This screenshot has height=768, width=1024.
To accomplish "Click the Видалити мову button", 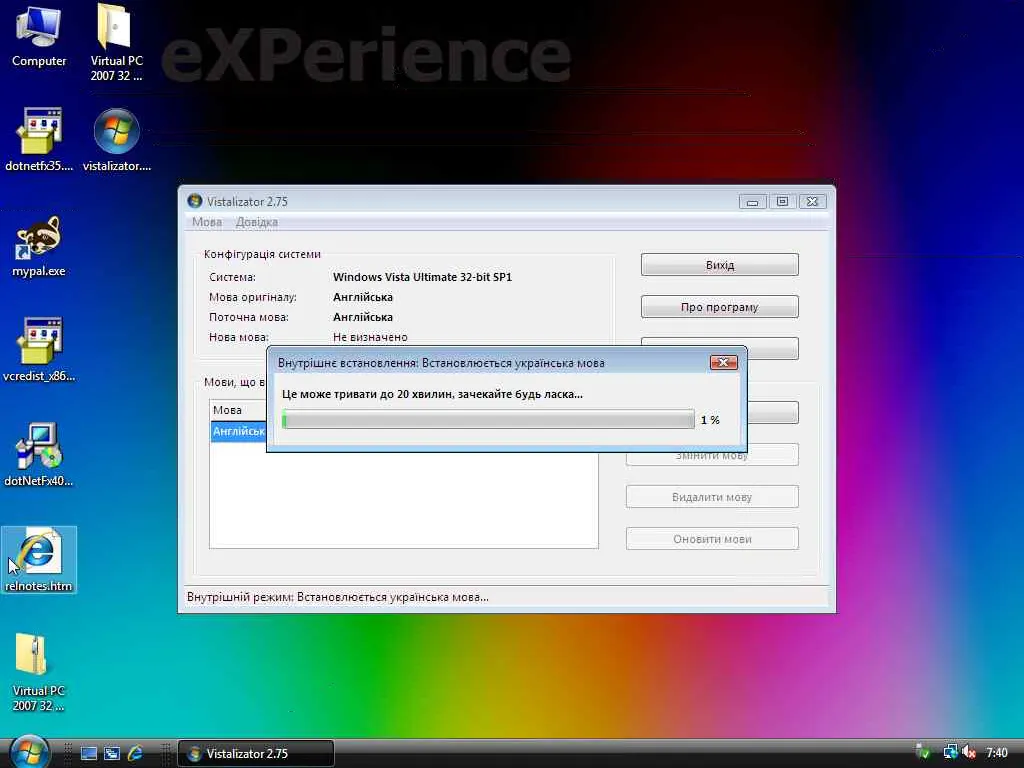I will click(x=712, y=497).
